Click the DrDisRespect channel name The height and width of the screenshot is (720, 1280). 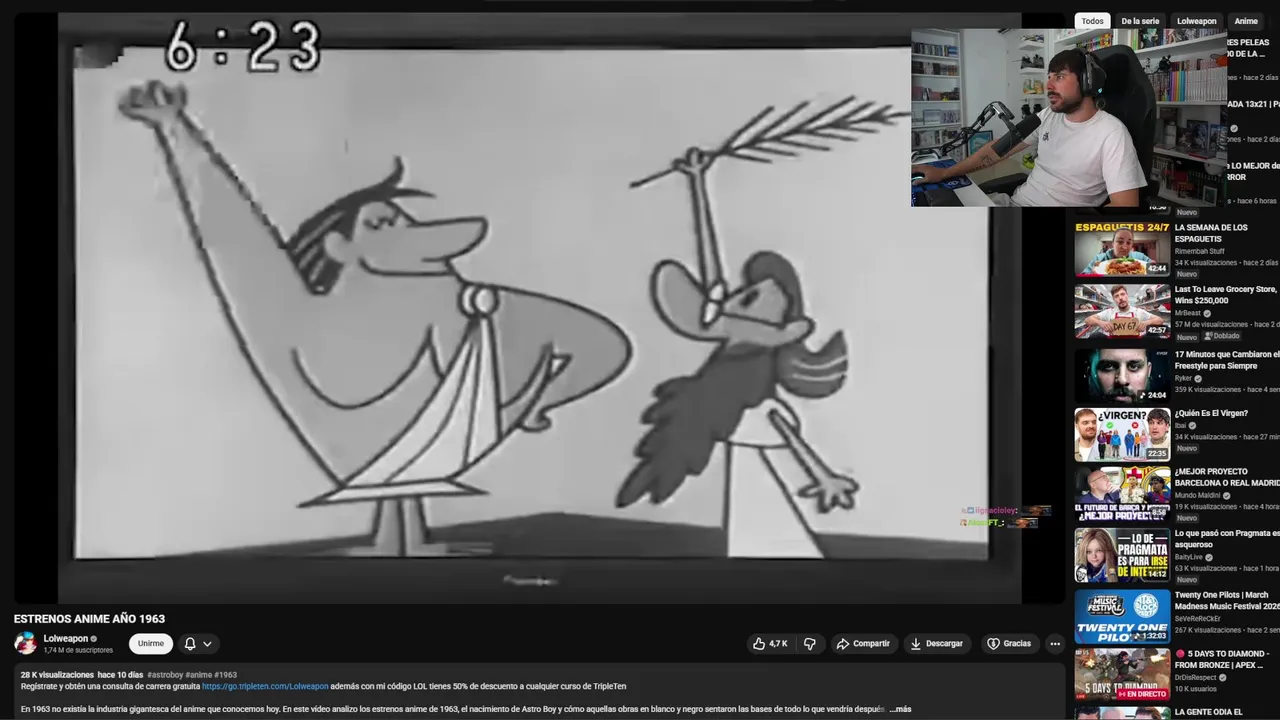1197,677
